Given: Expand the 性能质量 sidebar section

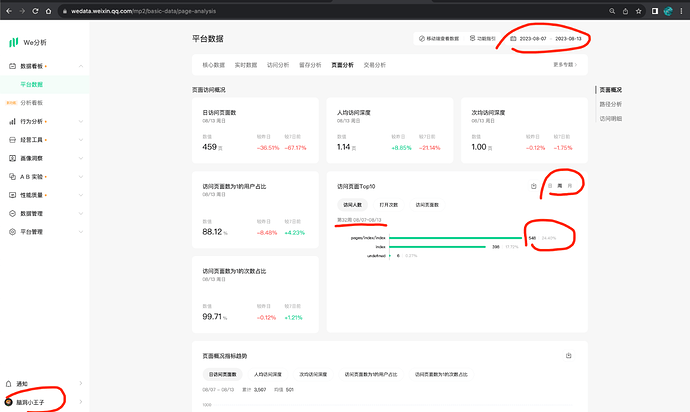Looking at the screenshot, I should [x=81, y=195].
